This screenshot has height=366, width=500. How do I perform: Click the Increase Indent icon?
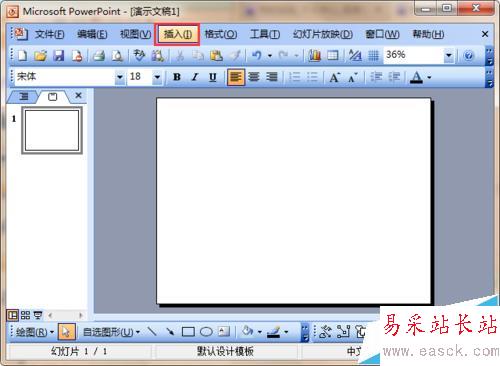[x=394, y=77]
